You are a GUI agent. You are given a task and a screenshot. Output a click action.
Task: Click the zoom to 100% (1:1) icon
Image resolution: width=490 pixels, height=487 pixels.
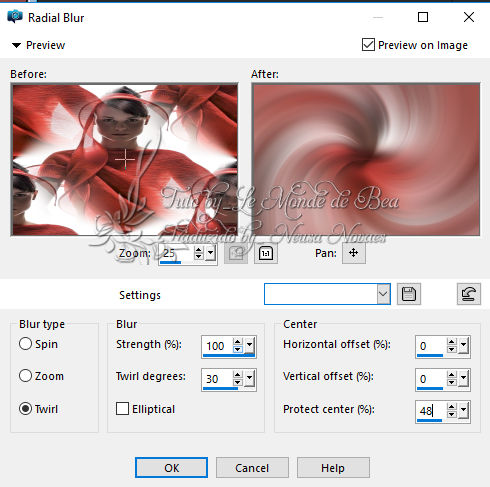[x=266, y=253]
